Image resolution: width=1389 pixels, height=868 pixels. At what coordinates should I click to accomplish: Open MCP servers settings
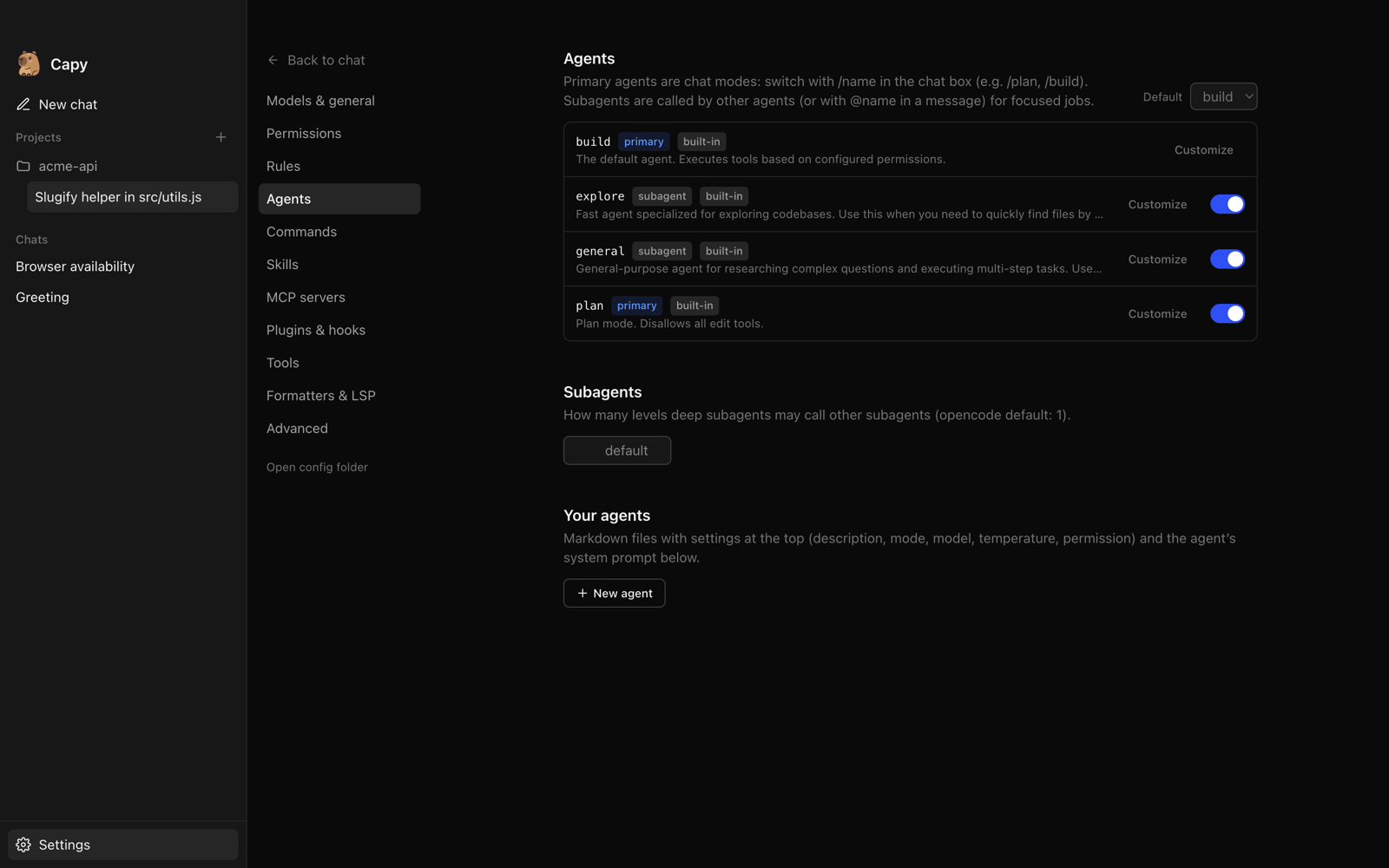(x=339, y=297)
